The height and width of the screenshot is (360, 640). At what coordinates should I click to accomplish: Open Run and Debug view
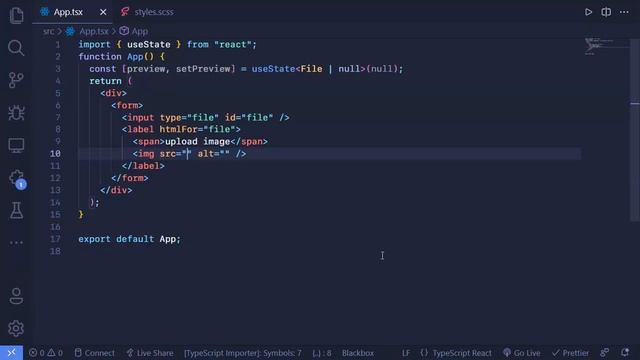[x=16, y=113]
